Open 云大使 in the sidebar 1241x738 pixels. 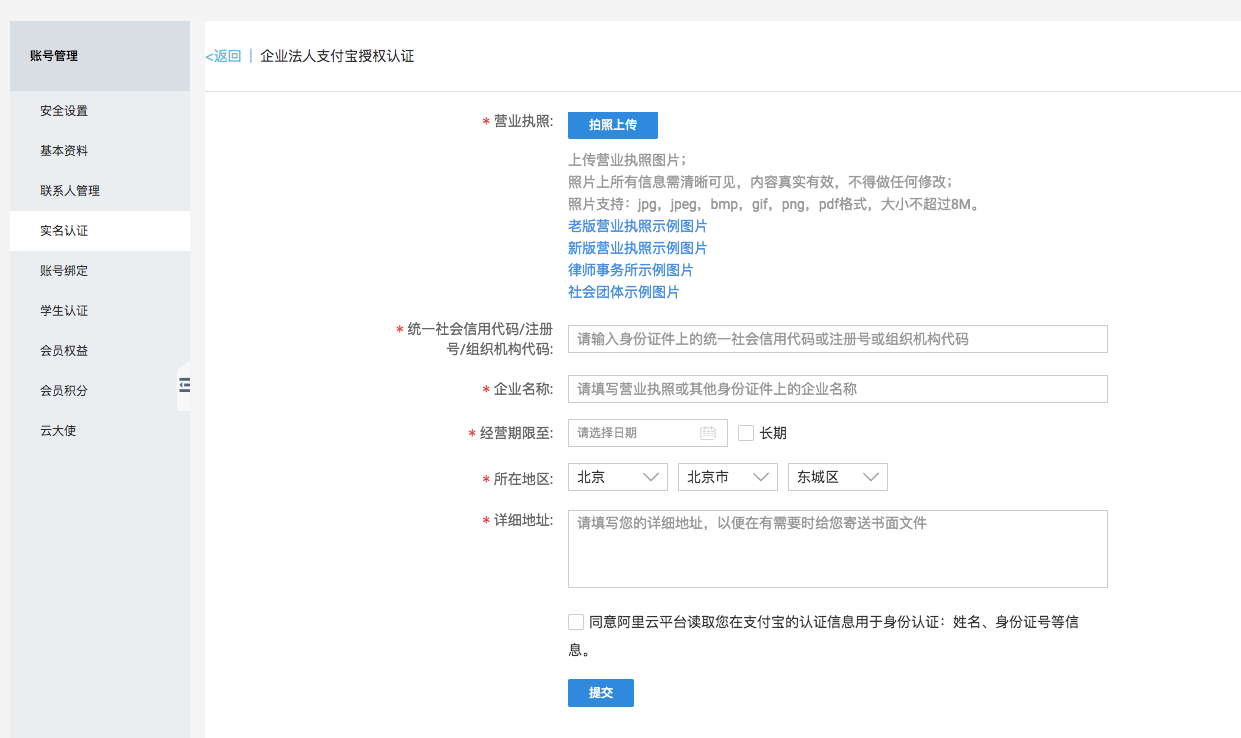(x=100, y=431)
